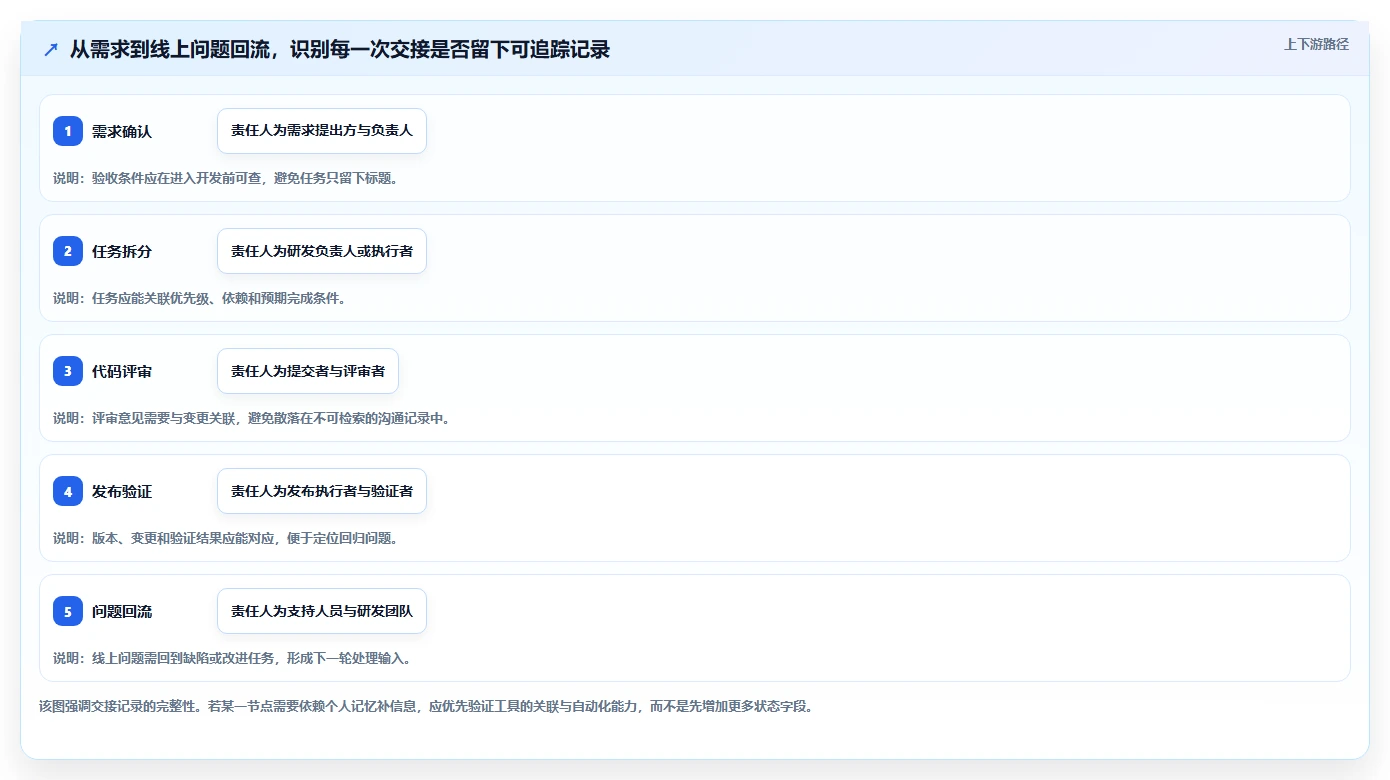This screenshot has width=1390, height=780.
Task: Select the 代码评审 step title
Action: 122,371
